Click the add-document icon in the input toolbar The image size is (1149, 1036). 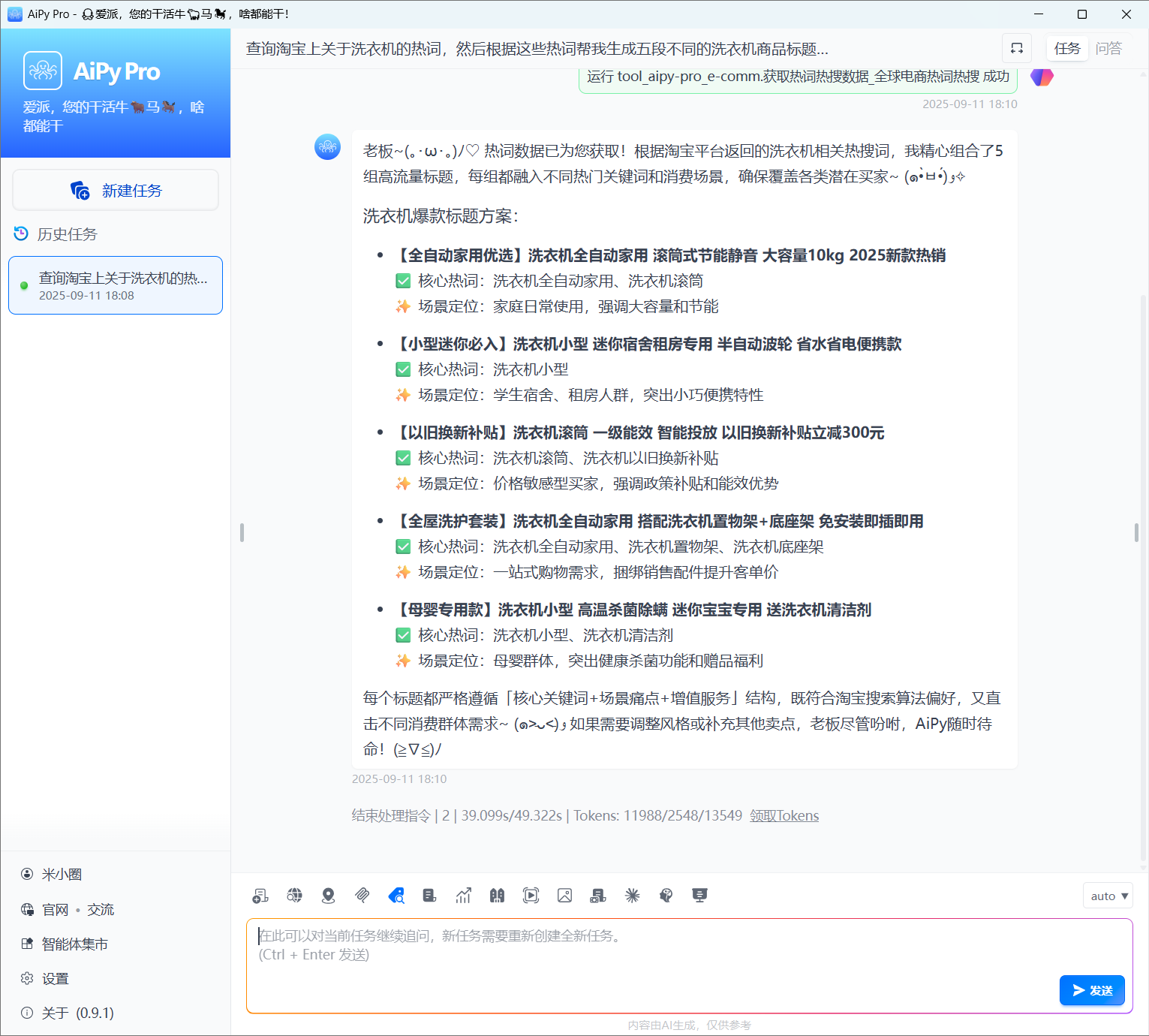click(260, 896)
